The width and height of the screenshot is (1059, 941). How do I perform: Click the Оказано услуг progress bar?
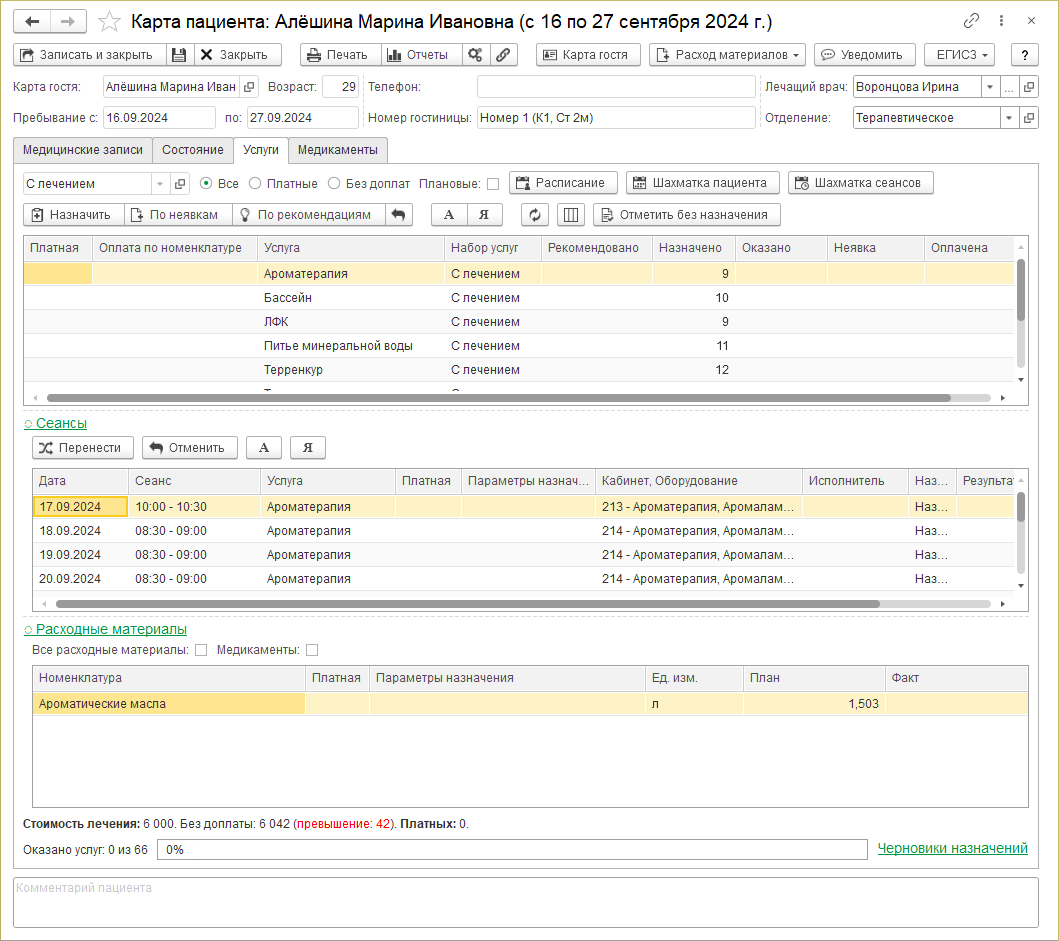click(x=511, y=849)
